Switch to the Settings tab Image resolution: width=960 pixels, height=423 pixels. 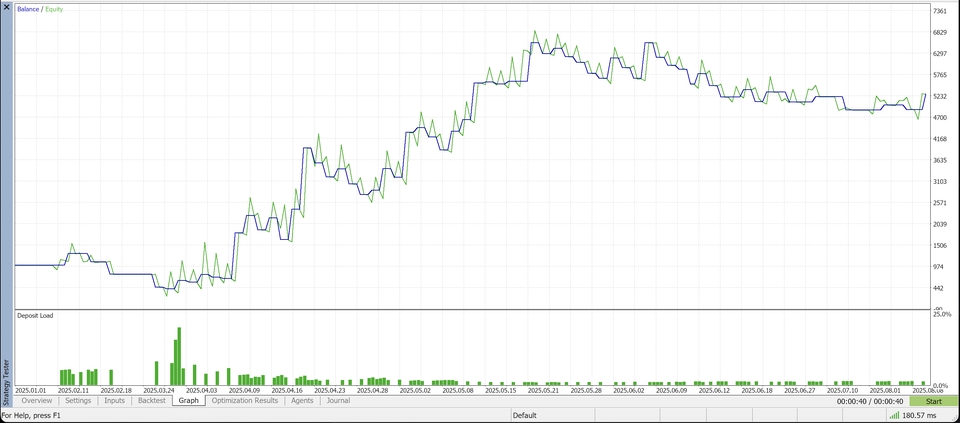(x=78, y=401)
